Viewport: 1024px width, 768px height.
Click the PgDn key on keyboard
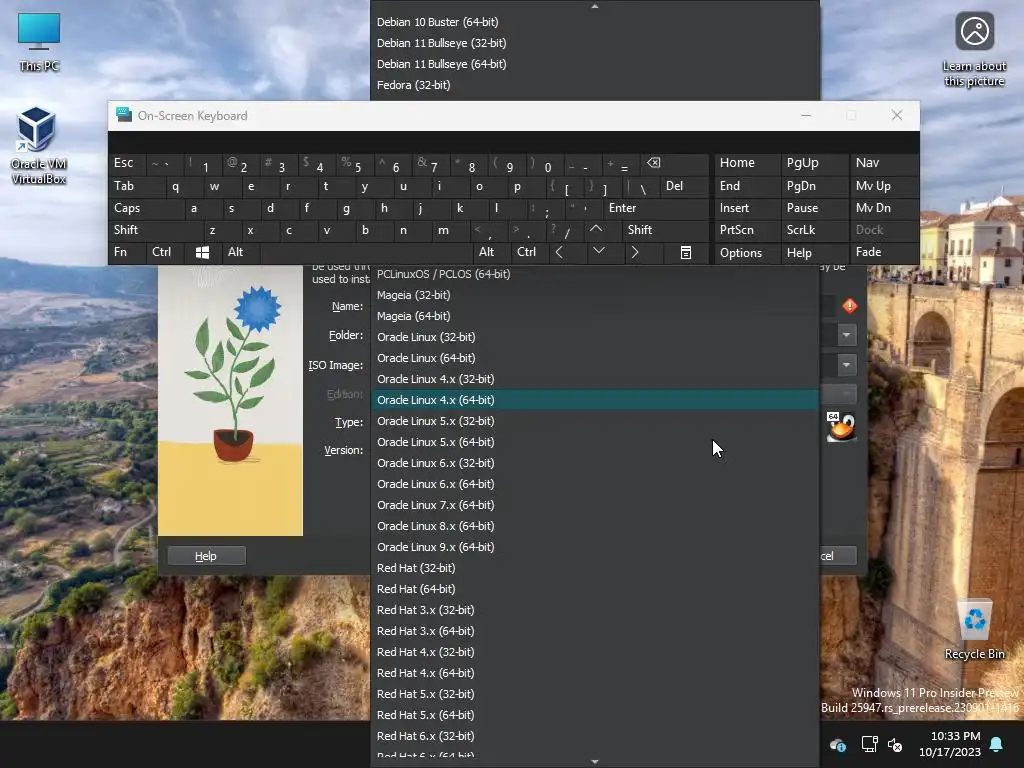coord(814,186)
